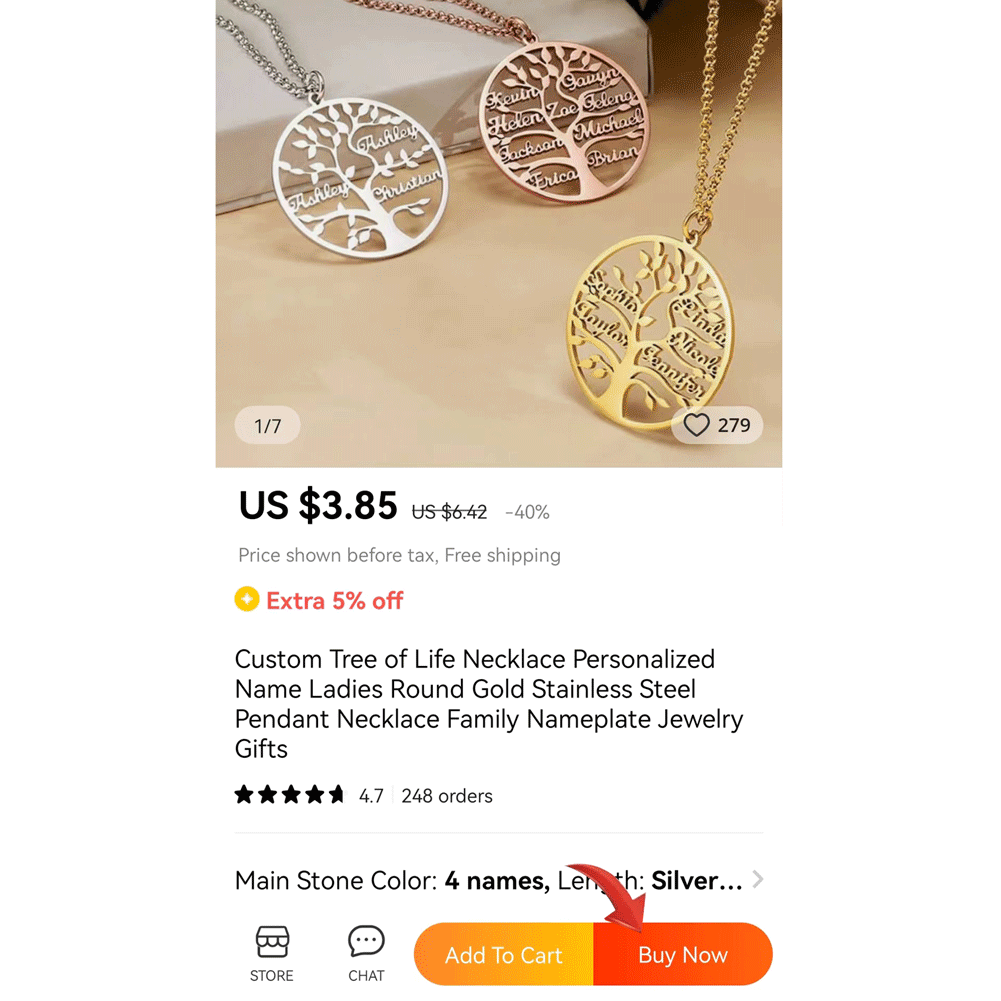Click the five-star rating icons
The width and height of the screenshot is (1001, 1001).
tap(289, 795)
